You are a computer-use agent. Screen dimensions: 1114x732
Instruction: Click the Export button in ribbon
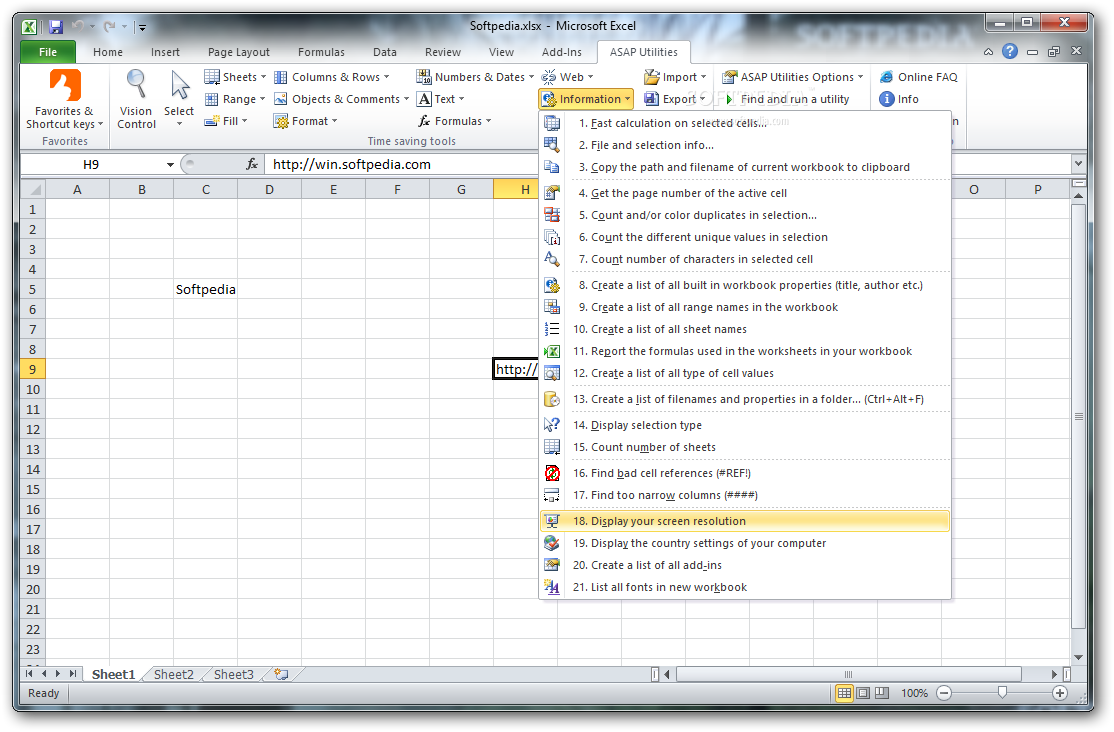(x=672, y=99)
